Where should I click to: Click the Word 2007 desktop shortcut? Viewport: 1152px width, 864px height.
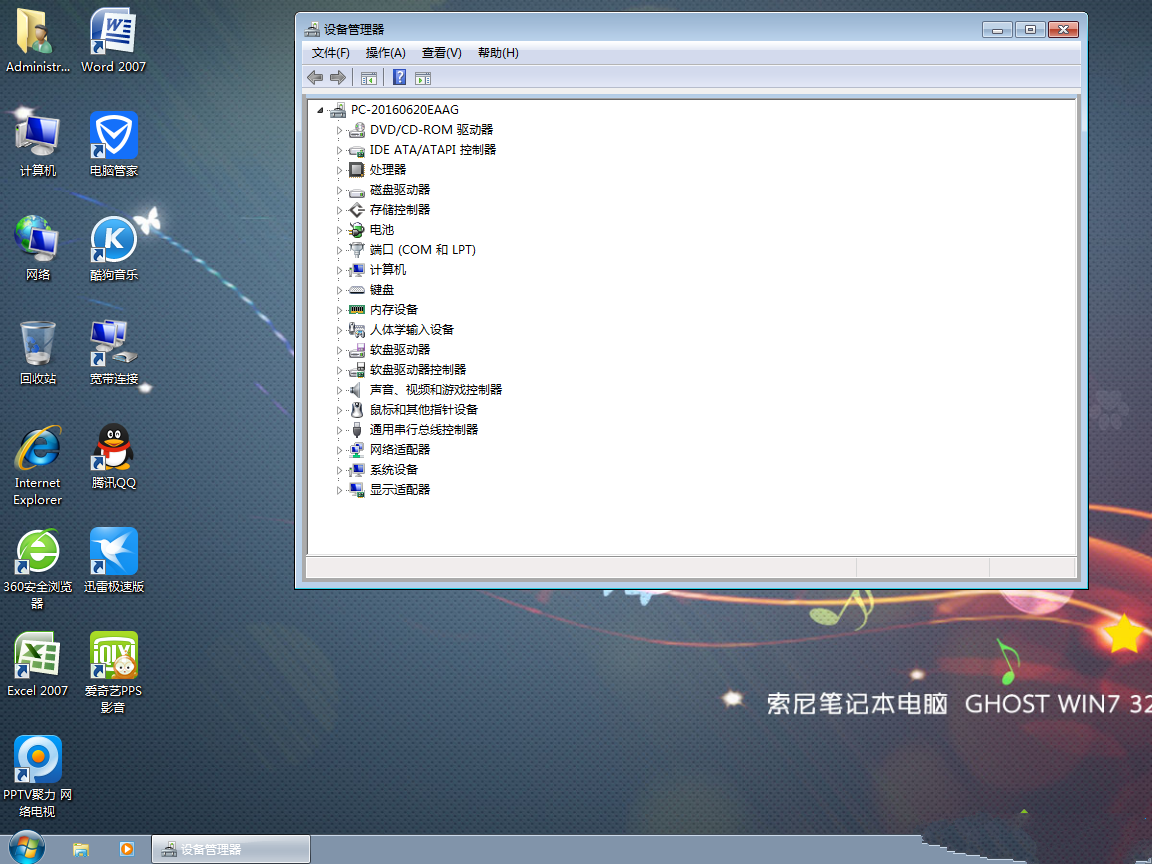pos(113,40)
